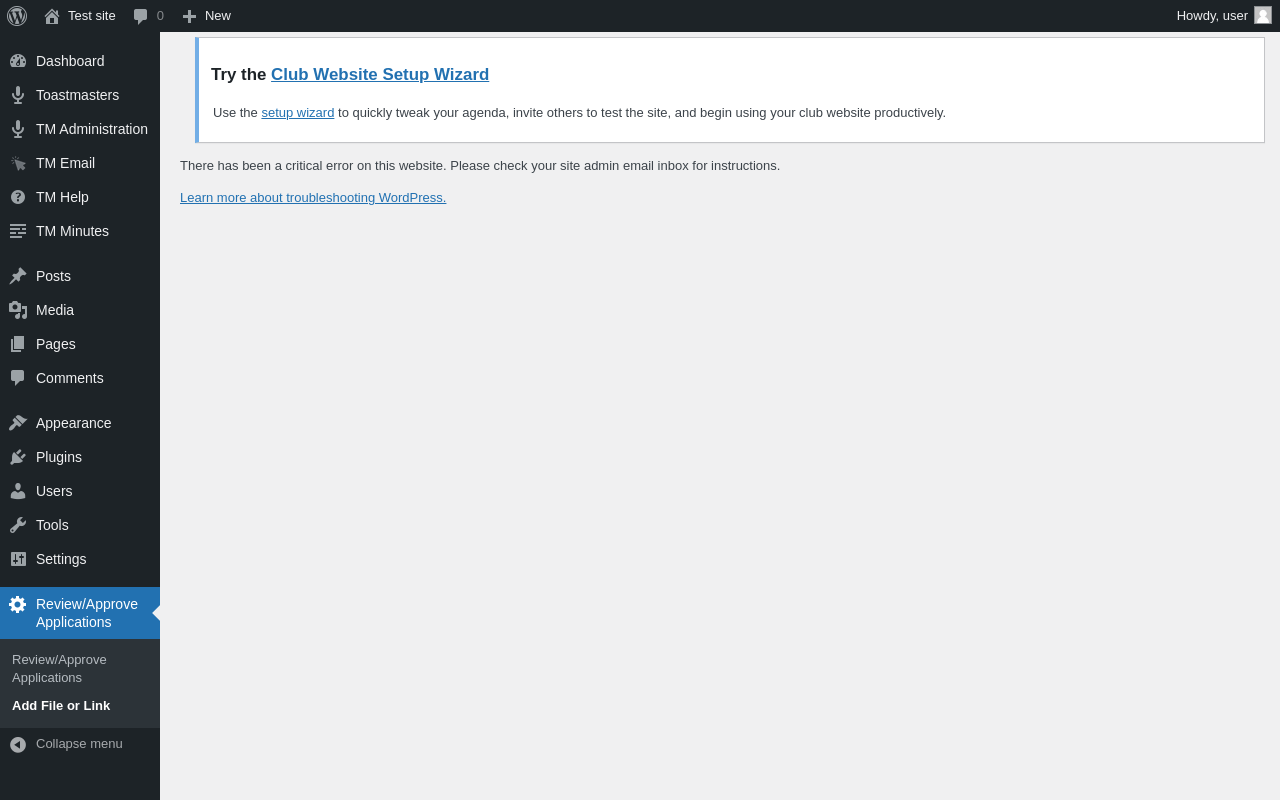Screen dimensions: 1280x800
Task: Open Learn more about troubleshooting WordPress link
Action: click(313, 198)
